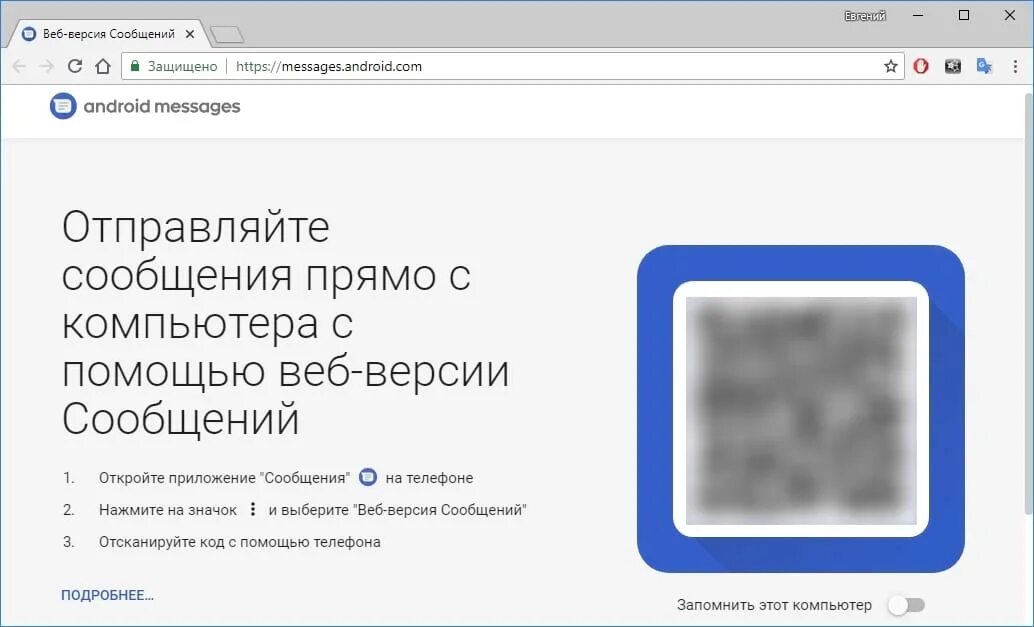Minimize the browser window
1034x627 pixels.
tap(918, 15)
